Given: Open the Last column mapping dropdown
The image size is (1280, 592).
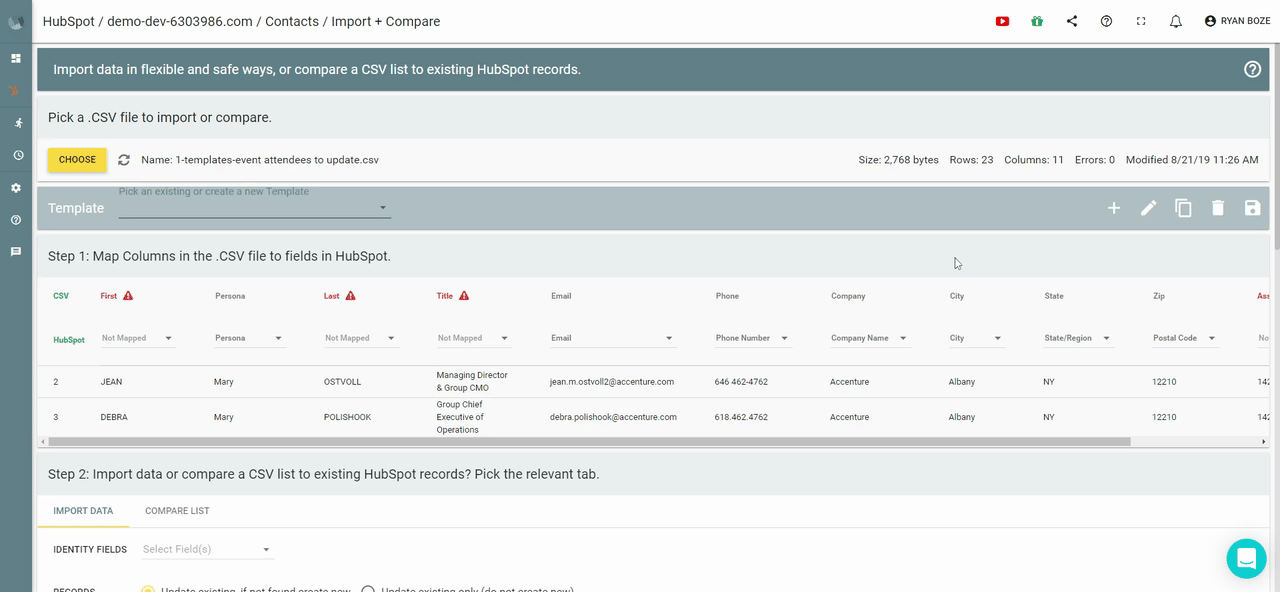Looking at the screenshot, I should tap(361, 338).
